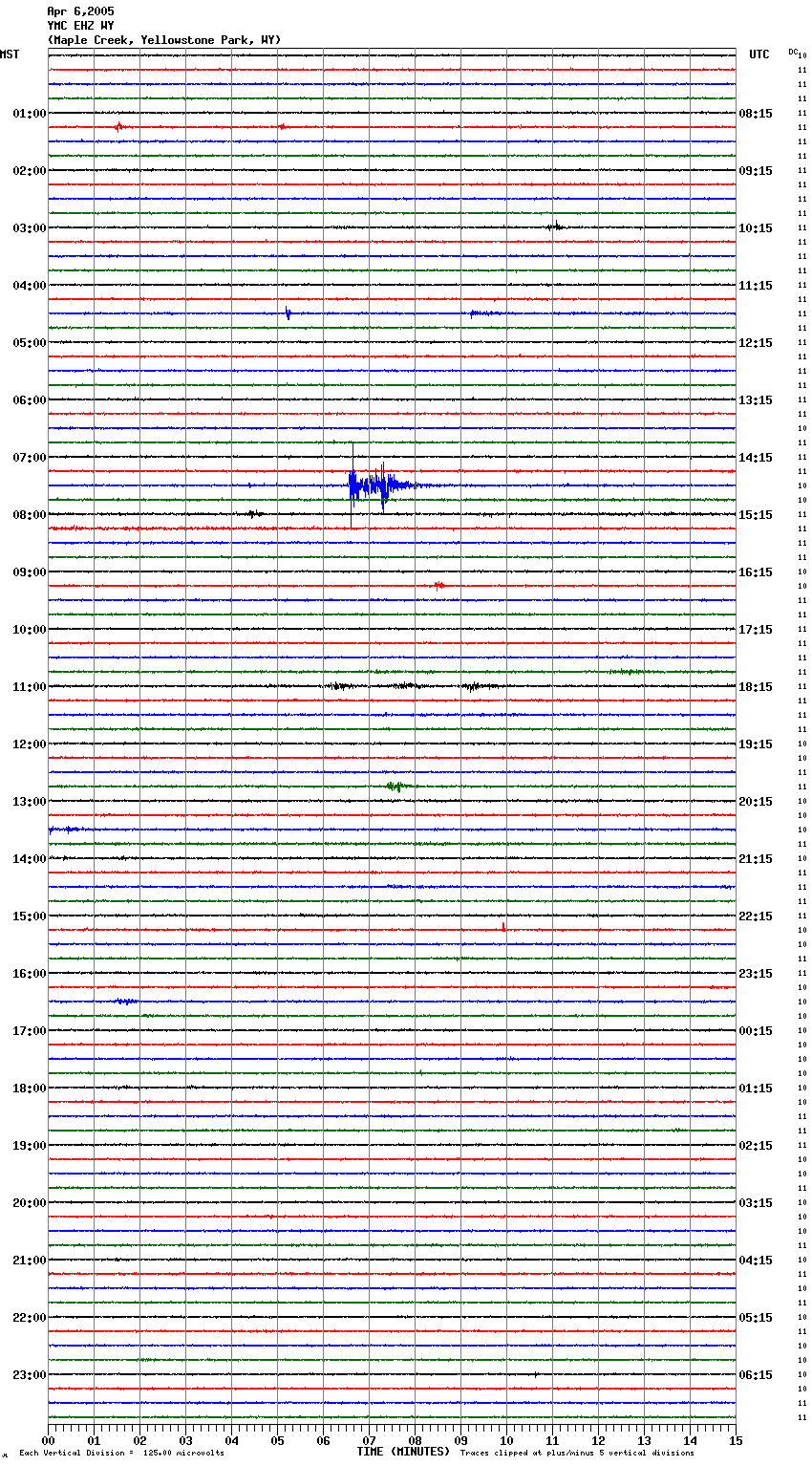Viewport: 812px width, 1466px height.
Task: Click the '15:15' UTC time label
Action: pos(756,515)
